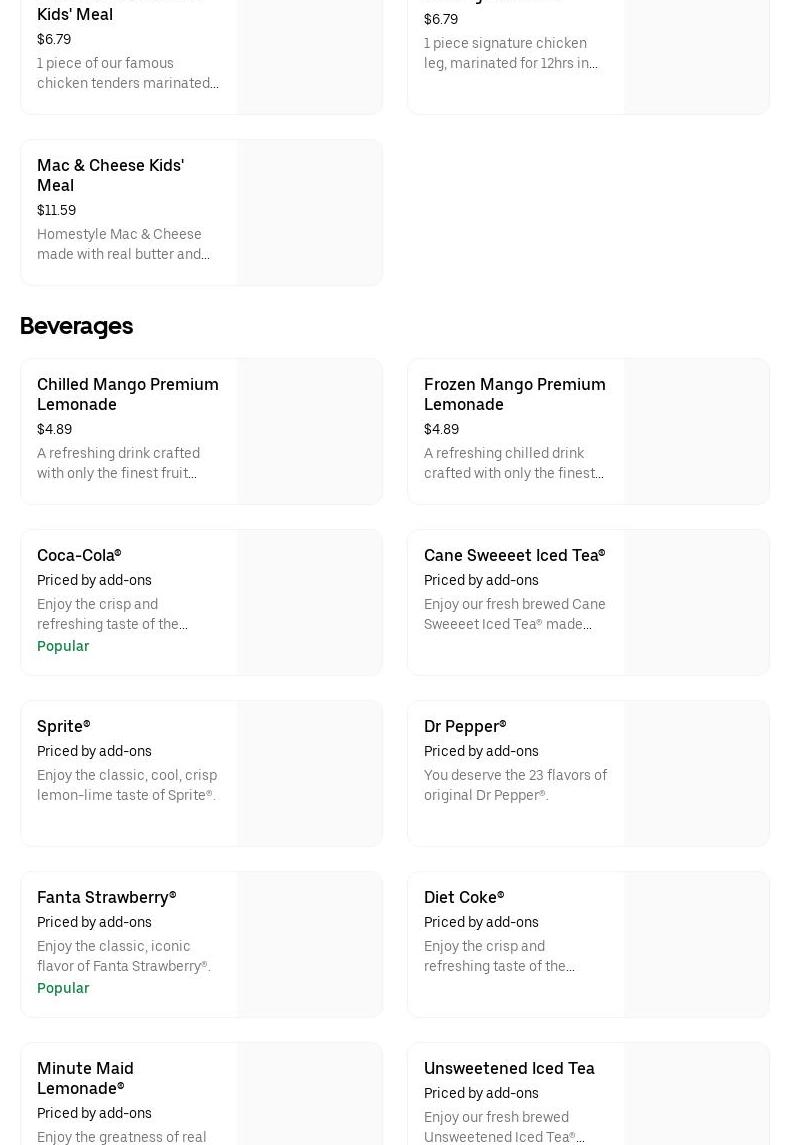Click the Beverages section heading

pyautogui.click(x=76, y=326)
